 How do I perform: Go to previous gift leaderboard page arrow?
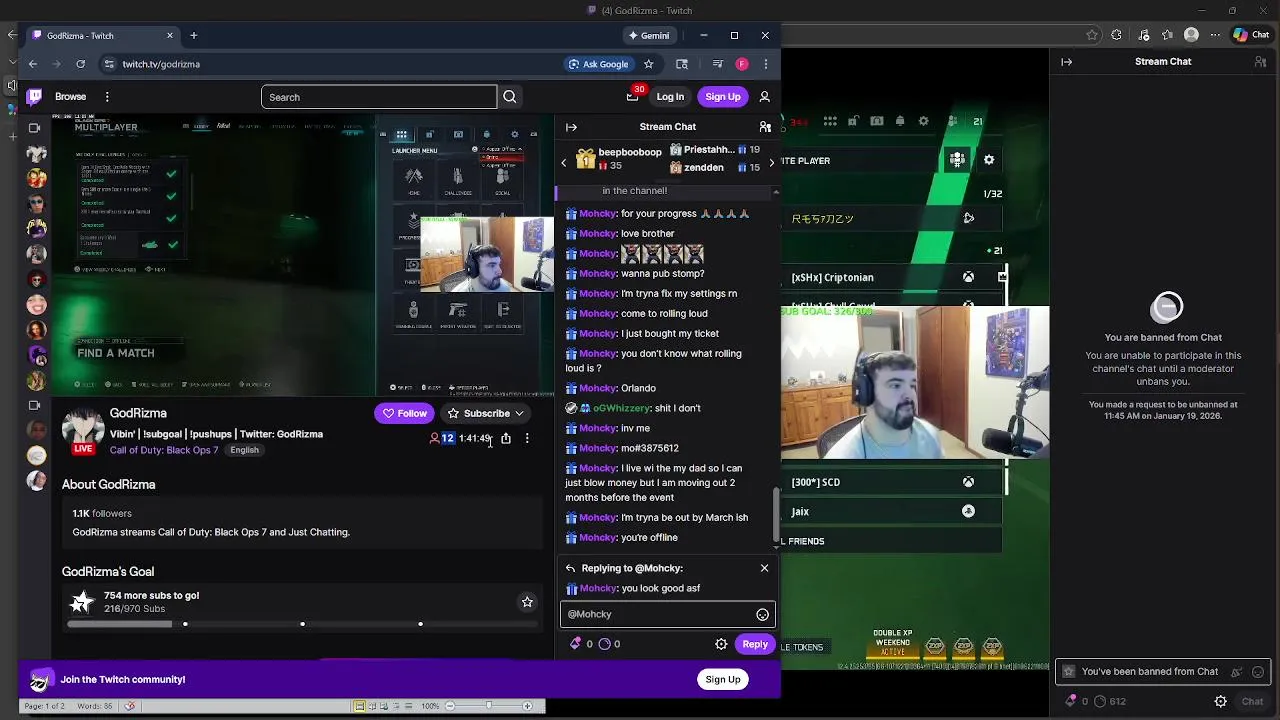pos(563,161)
